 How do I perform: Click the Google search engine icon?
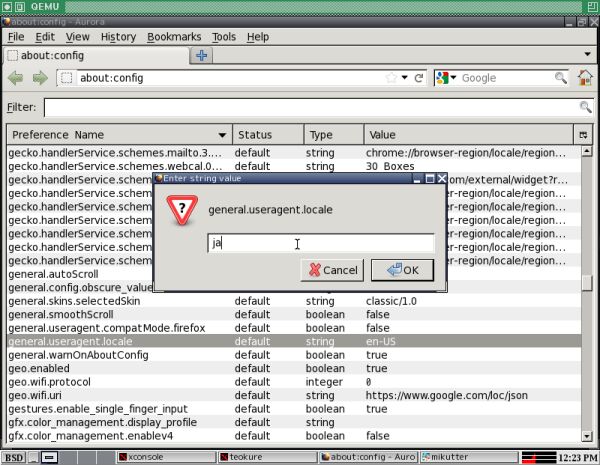tap(442, 78)
